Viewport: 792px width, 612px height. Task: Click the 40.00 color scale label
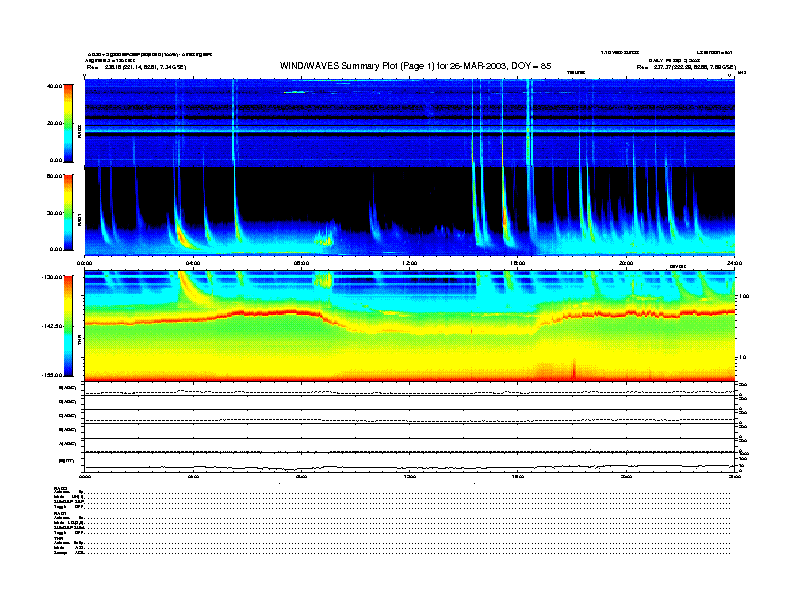click(x=54, y=86)
